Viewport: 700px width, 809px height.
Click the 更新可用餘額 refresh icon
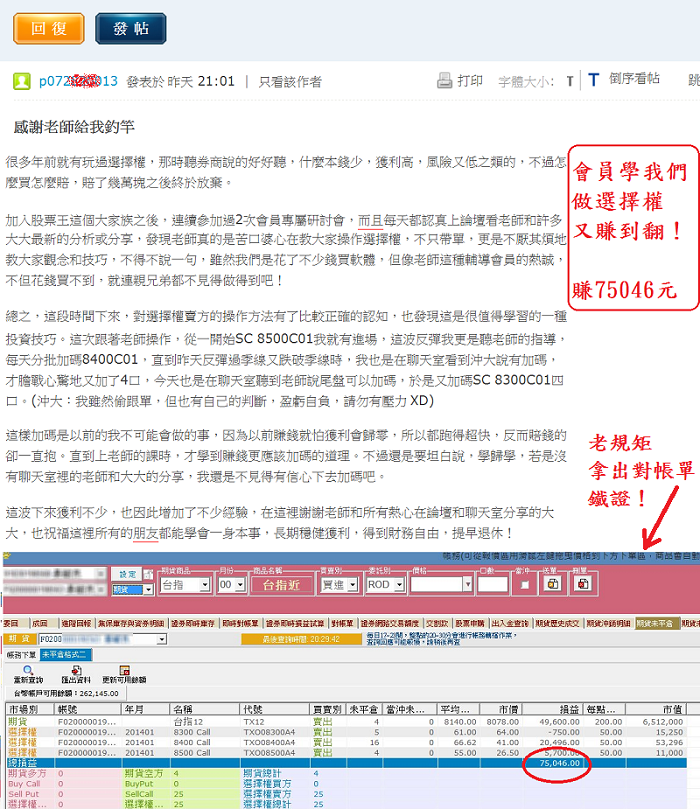124,670
